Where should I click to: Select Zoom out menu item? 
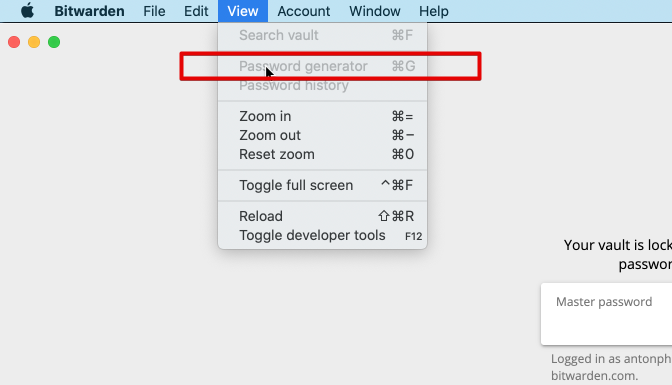(x=322, y=135)
